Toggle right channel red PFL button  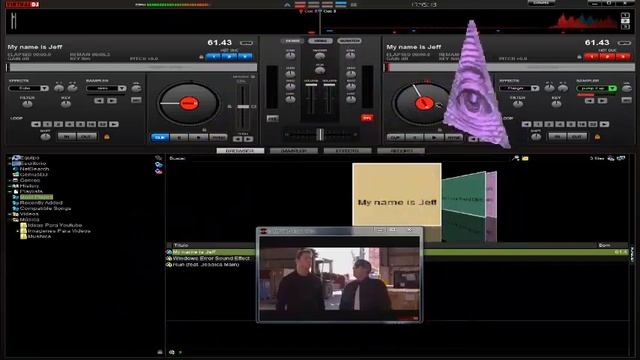[367, 118]
